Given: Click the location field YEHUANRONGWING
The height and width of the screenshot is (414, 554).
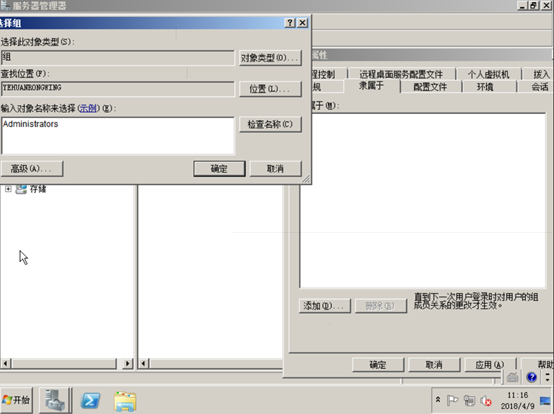Looking at the screenshot, I should click(x=118, y=89).
